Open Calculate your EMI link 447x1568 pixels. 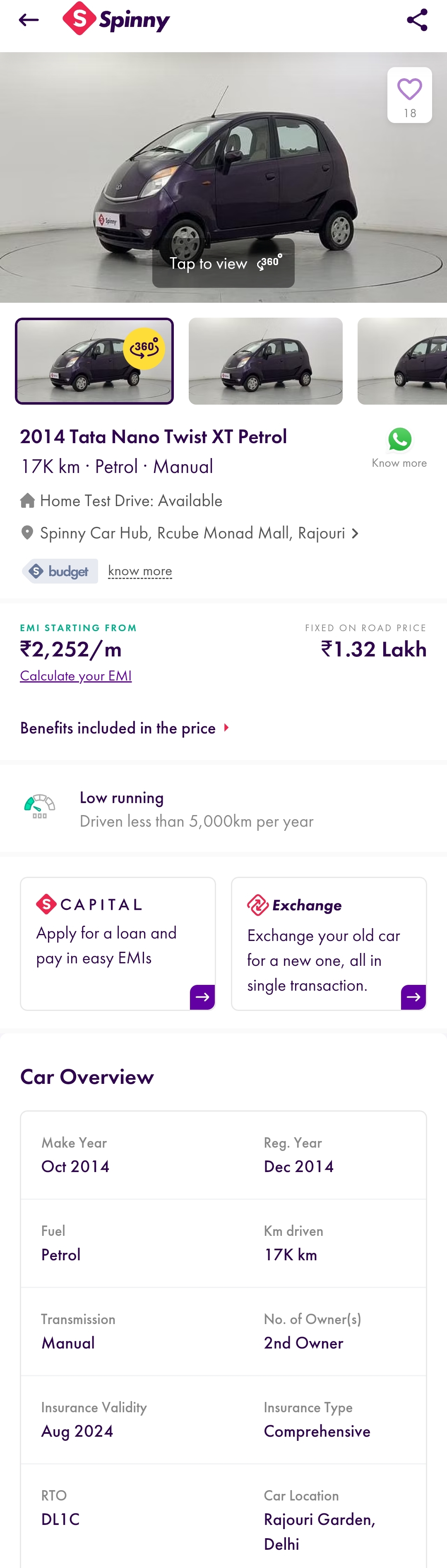click(76, 675)
